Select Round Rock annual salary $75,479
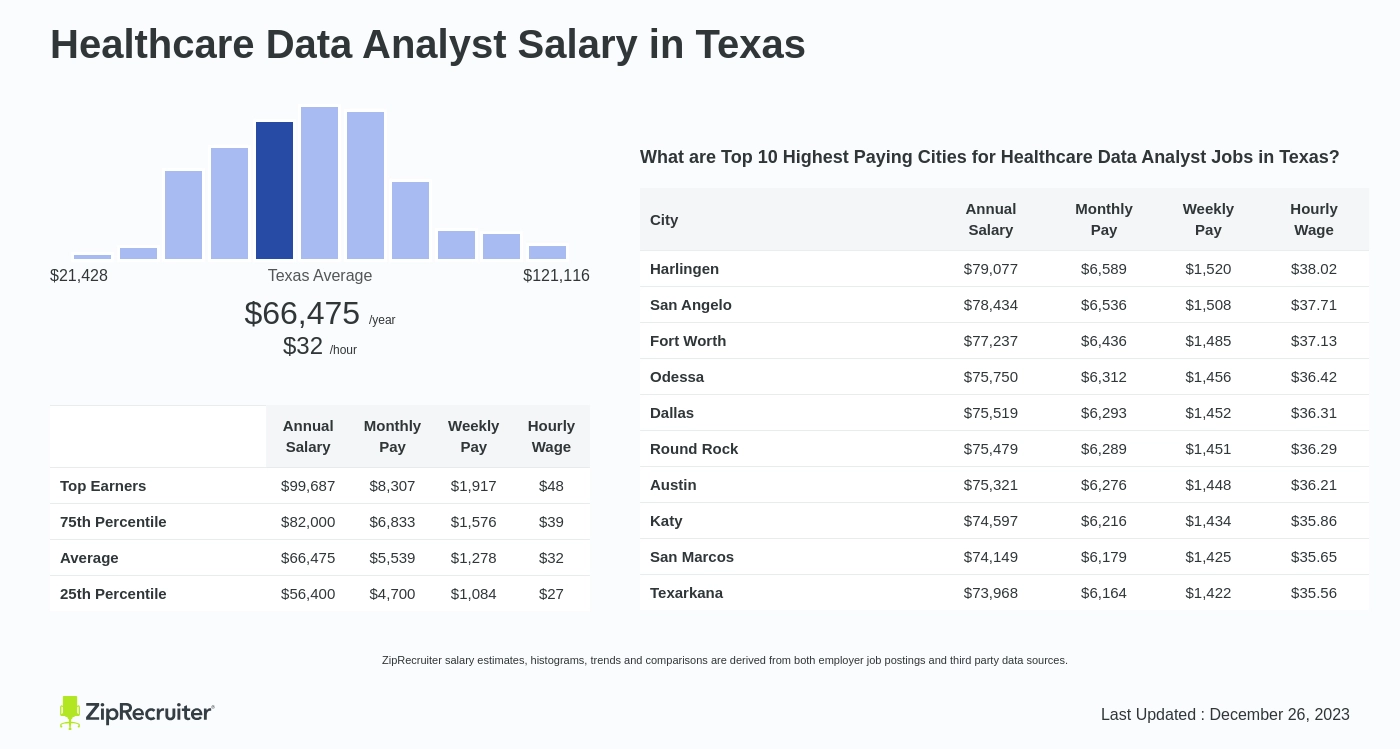1400x749 pixels. coord(991,448)
